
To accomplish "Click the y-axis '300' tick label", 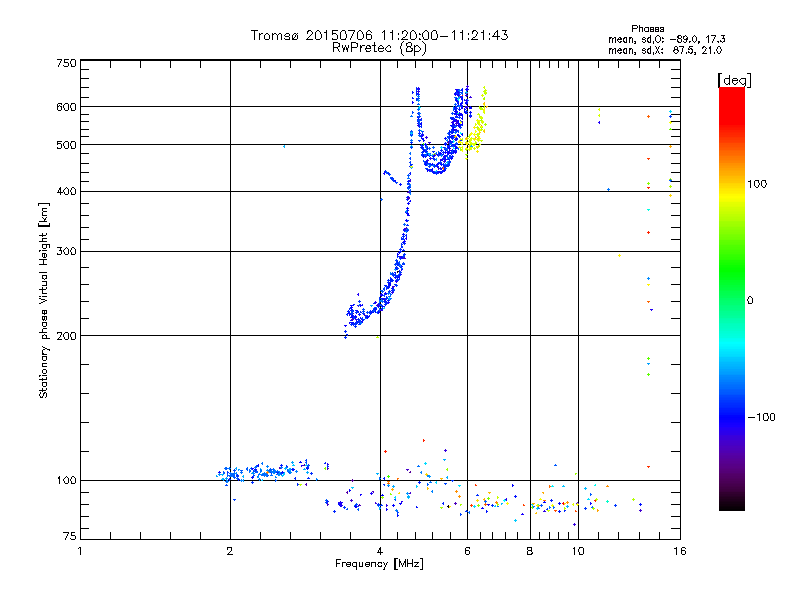I will click(x=66, y=252).
